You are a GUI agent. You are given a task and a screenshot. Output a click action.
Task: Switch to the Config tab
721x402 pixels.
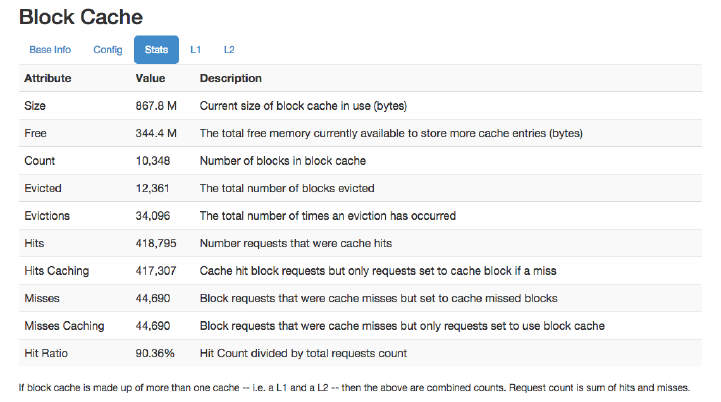(108, 49)
